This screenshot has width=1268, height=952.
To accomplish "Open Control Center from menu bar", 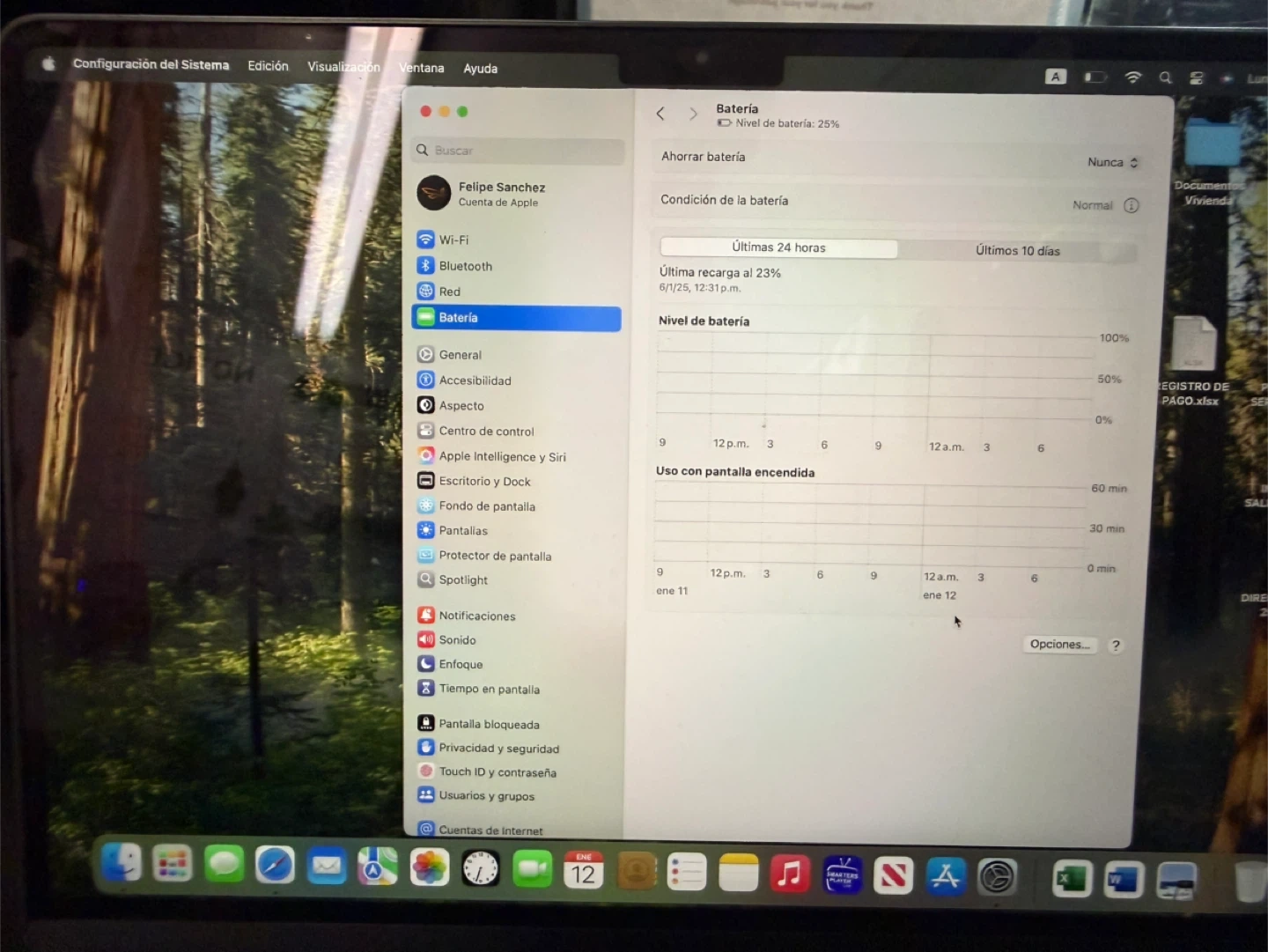I will 1196,77.
